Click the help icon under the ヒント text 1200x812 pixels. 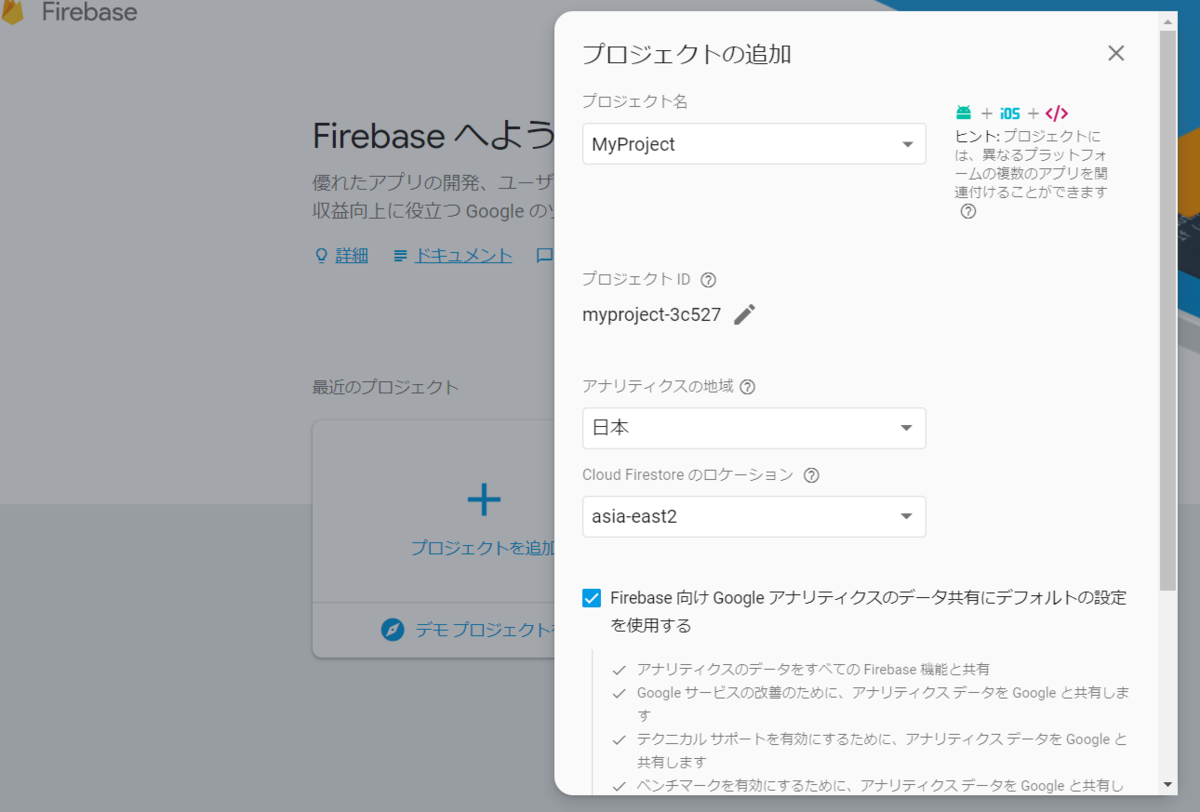pyautogui.click(x=968, y=212)
